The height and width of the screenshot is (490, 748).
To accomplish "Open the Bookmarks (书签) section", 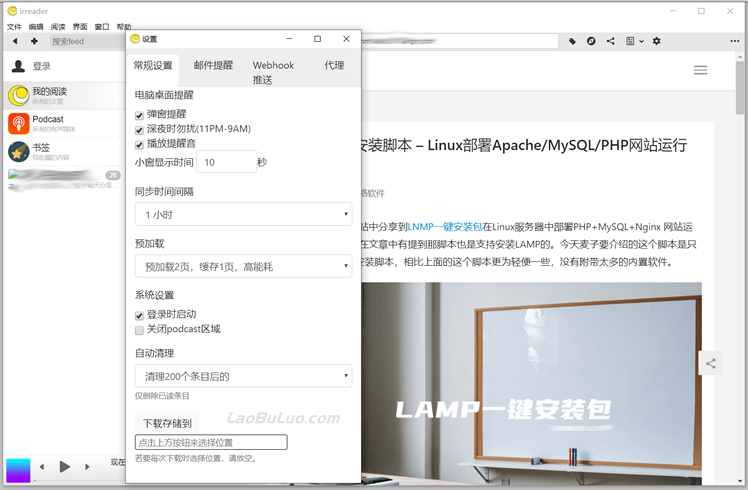I will [x=64, y=152].
